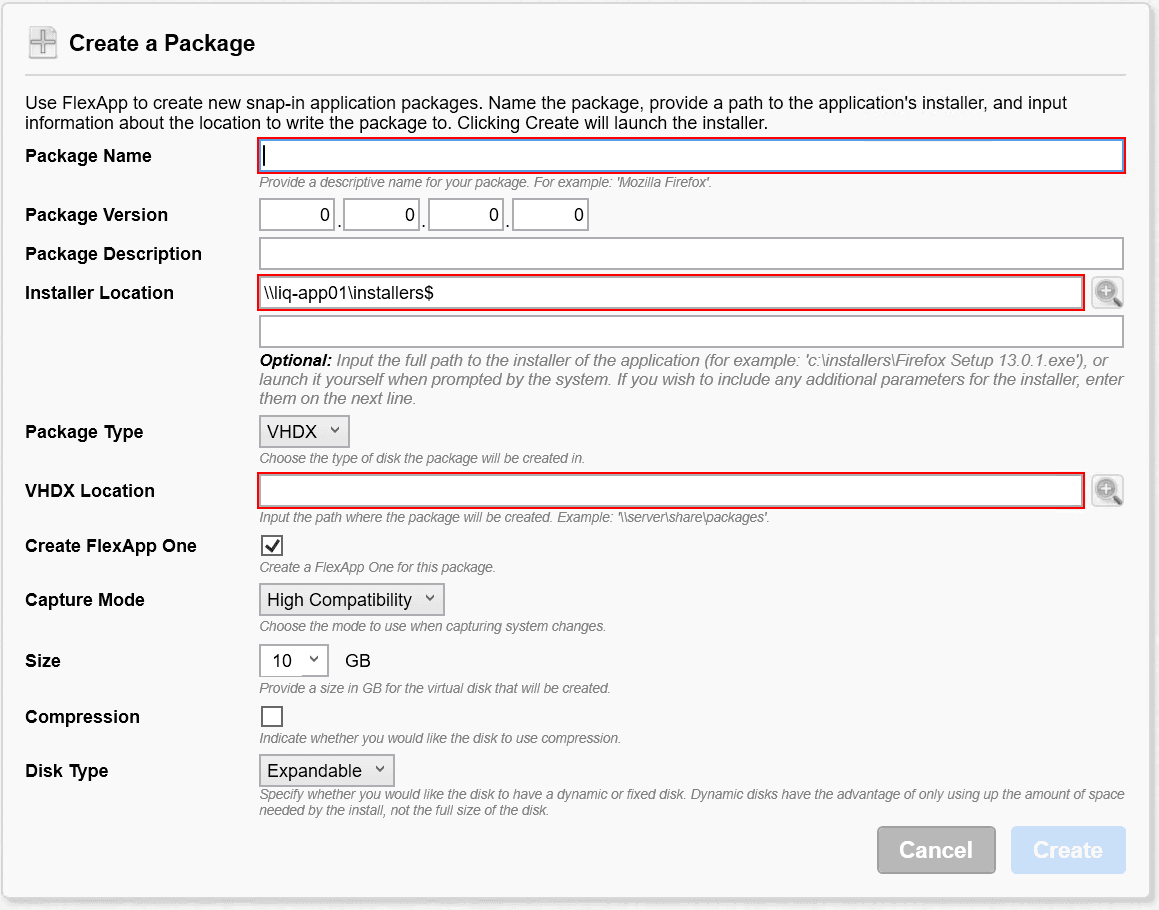Image resolution: width=1159 pixels, height=910 pixels.
Task: Click the plus icon beside Create a Package
Action: pos(43,43)
